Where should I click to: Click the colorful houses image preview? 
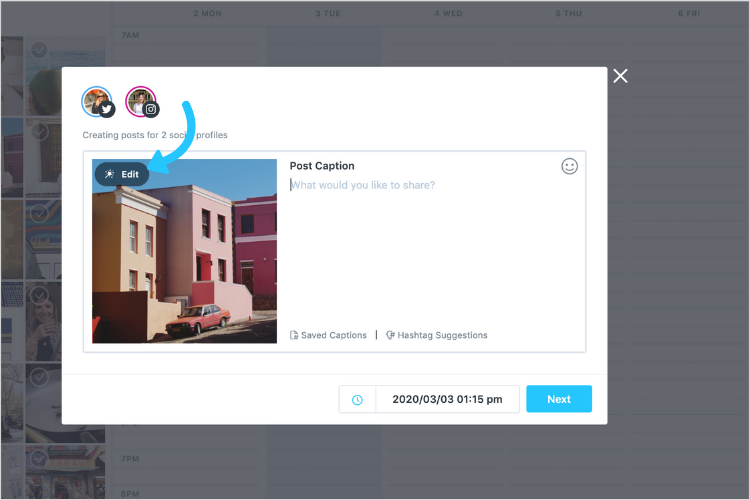(x=185, y=251)
